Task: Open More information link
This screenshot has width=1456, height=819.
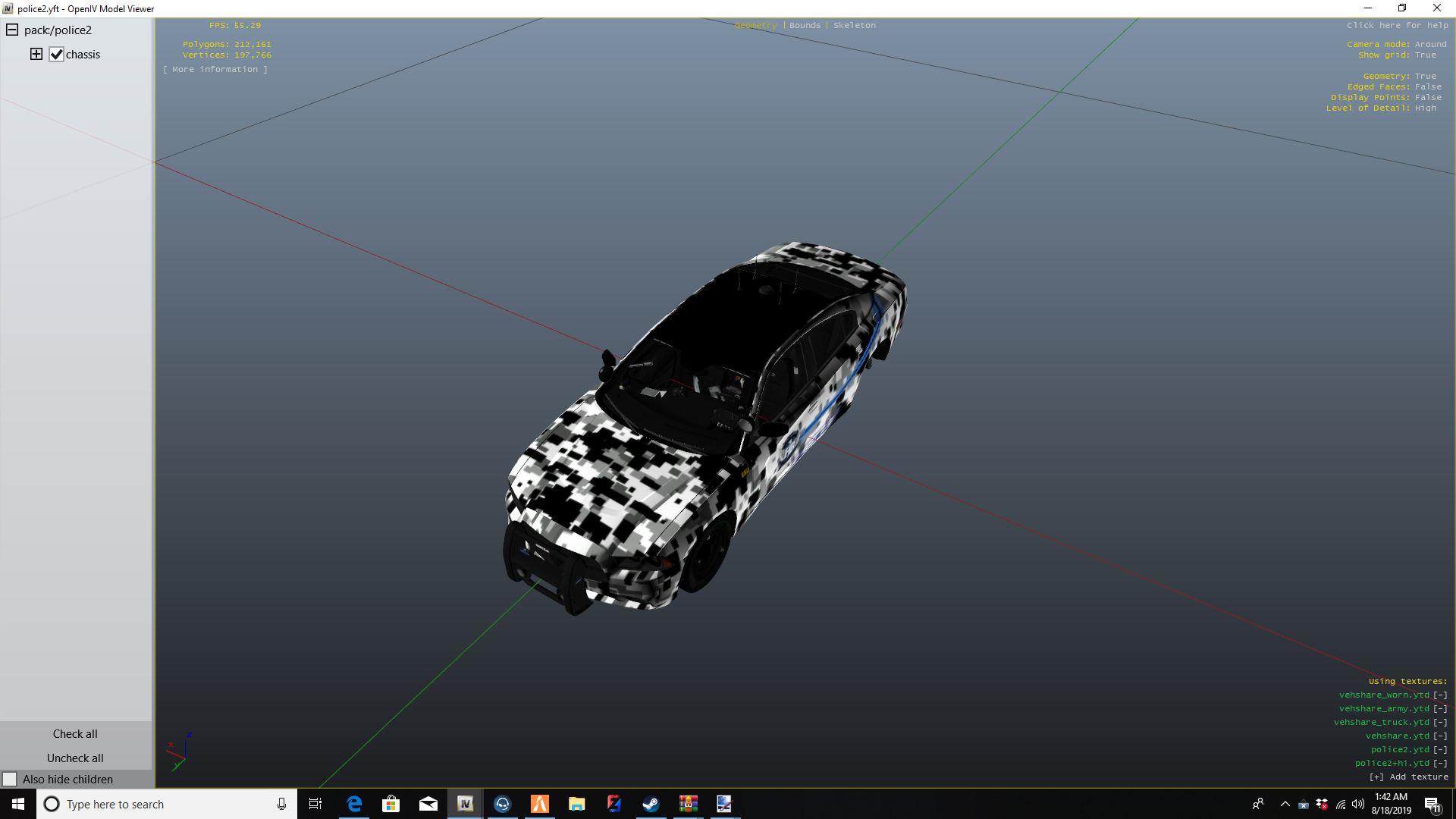Action: (x=215, y=69)
